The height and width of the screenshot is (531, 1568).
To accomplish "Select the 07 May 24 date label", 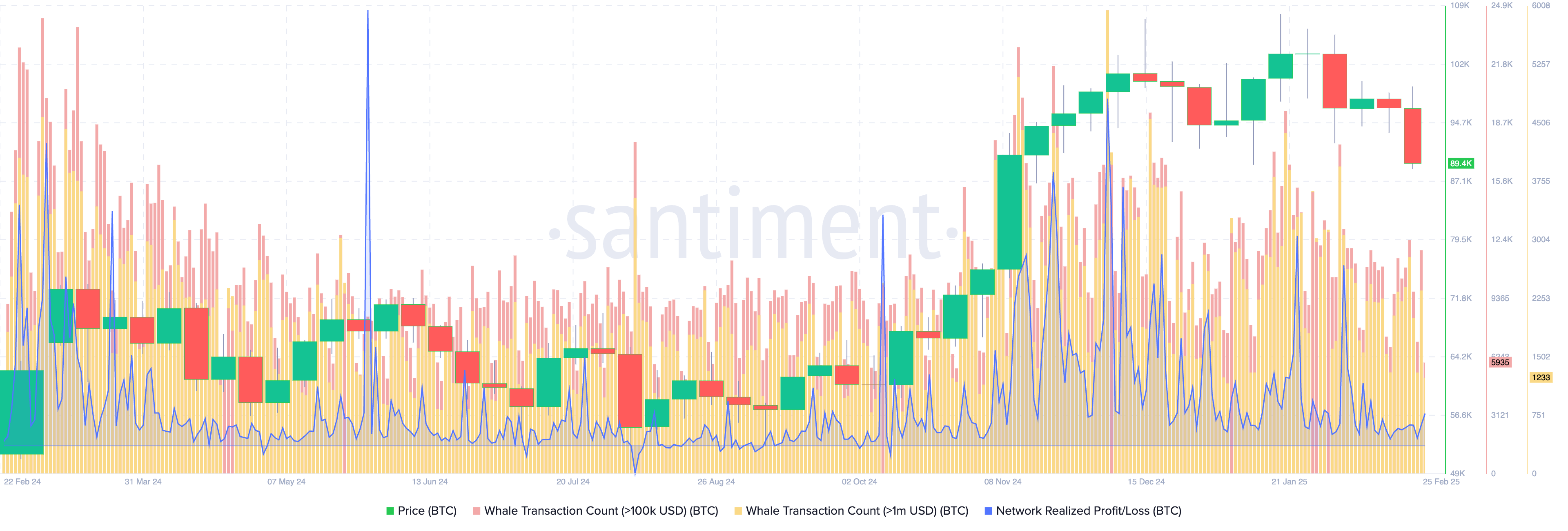I will coord(286,482).
